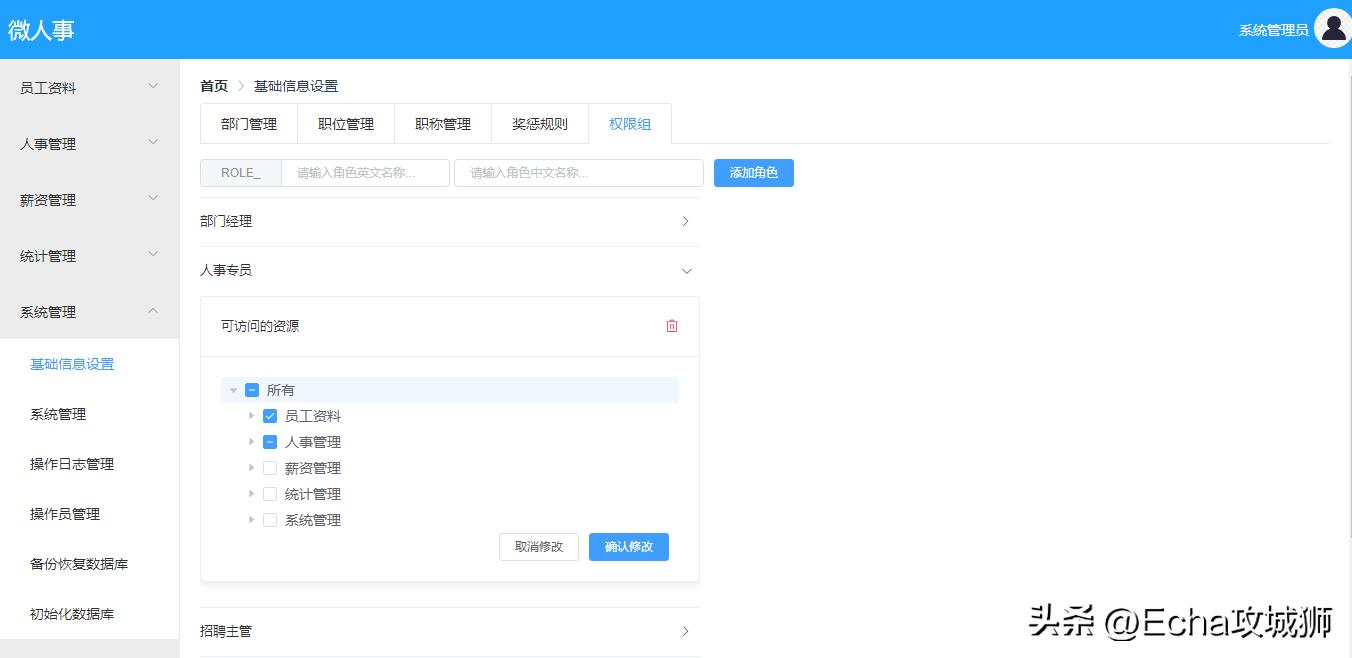This screenshot has width=1352, height=658.
Task: Check the 统计管理 checkbox
Action: coord(270,493)
